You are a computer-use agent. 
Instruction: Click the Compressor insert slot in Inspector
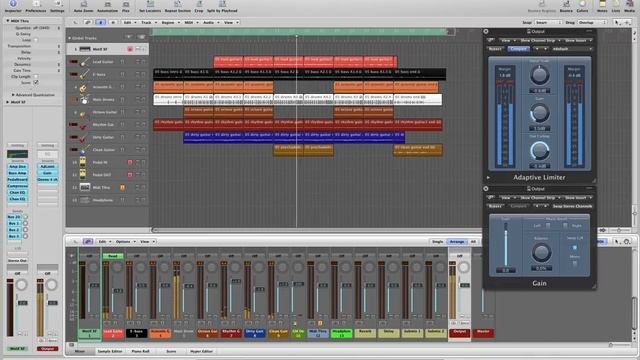[x=18, y=186]
